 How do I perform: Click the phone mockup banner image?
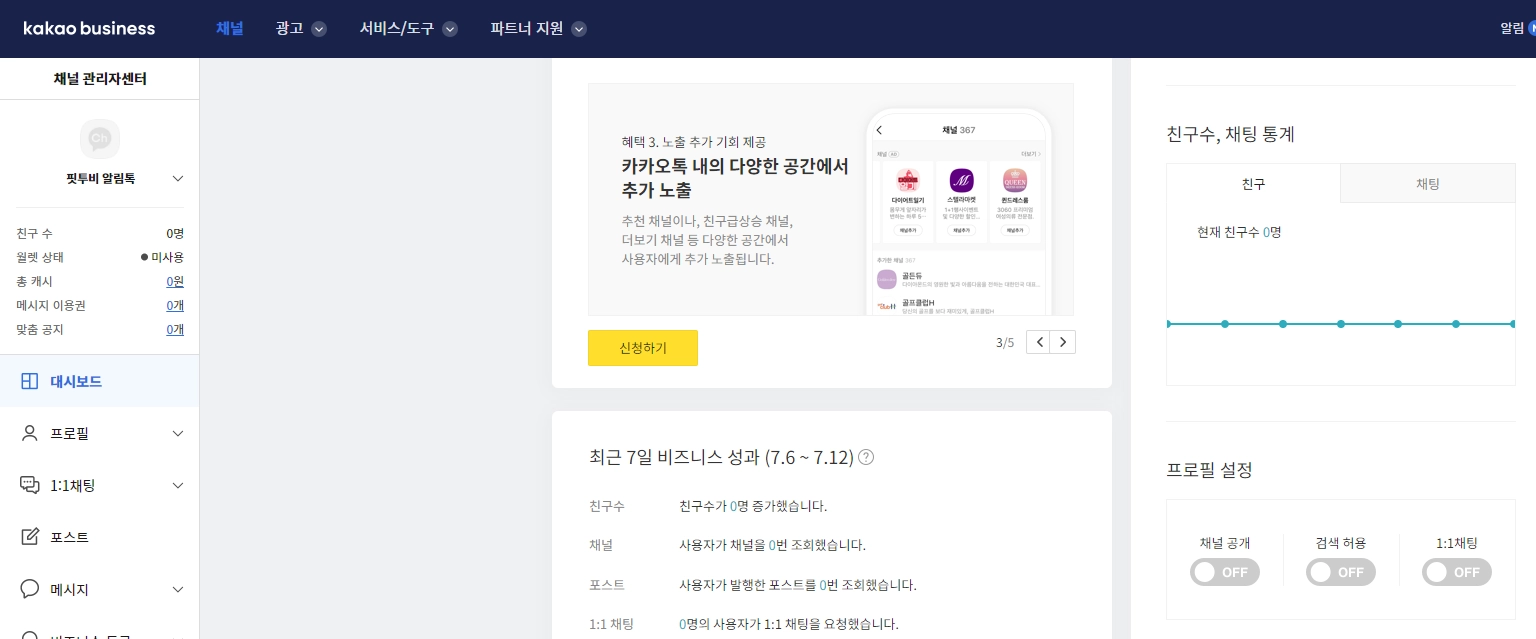[958, 212]
